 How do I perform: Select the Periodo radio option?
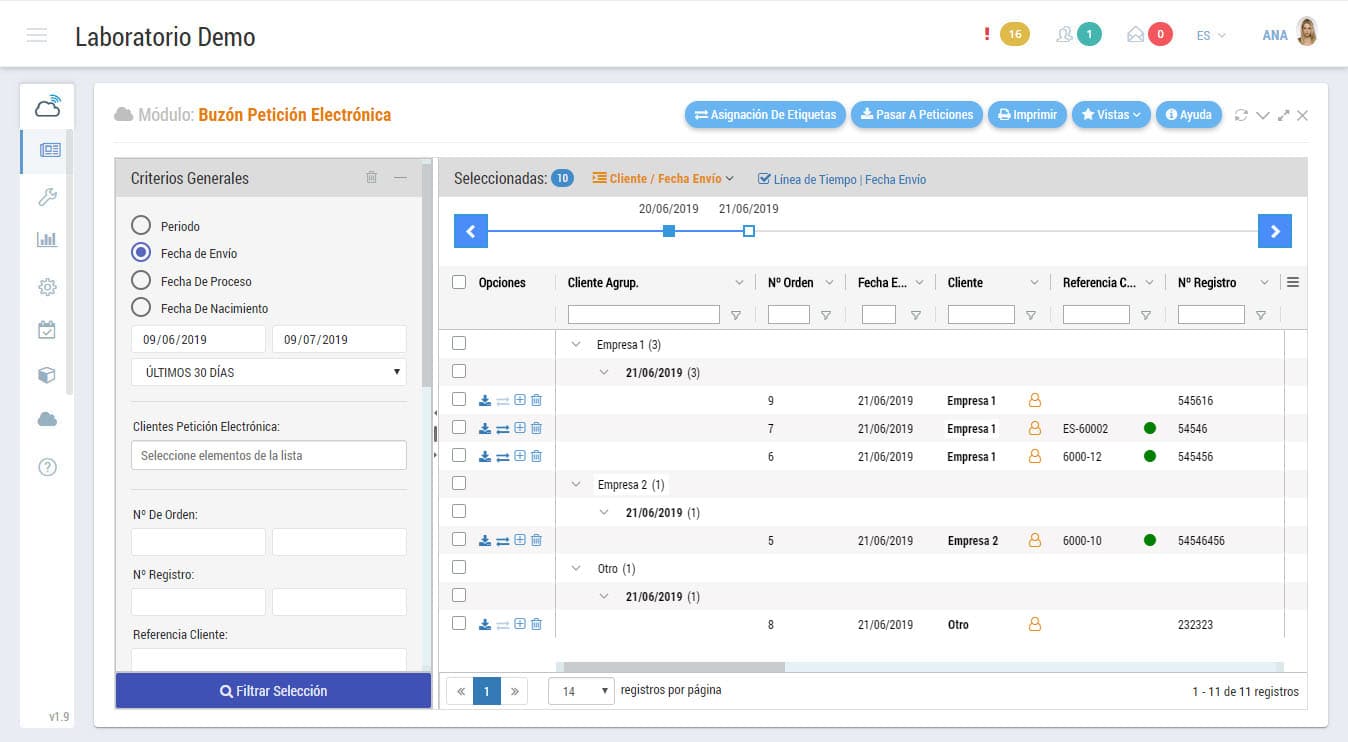(x=141, y=226)
